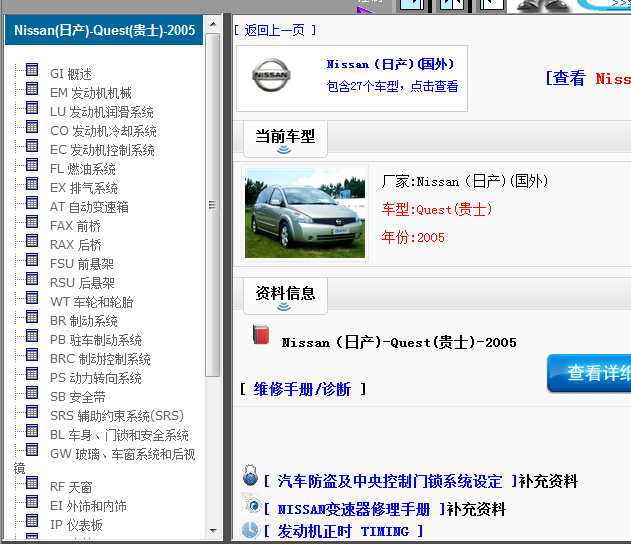Open the GI 概述 tree icon

pos(32,70)
